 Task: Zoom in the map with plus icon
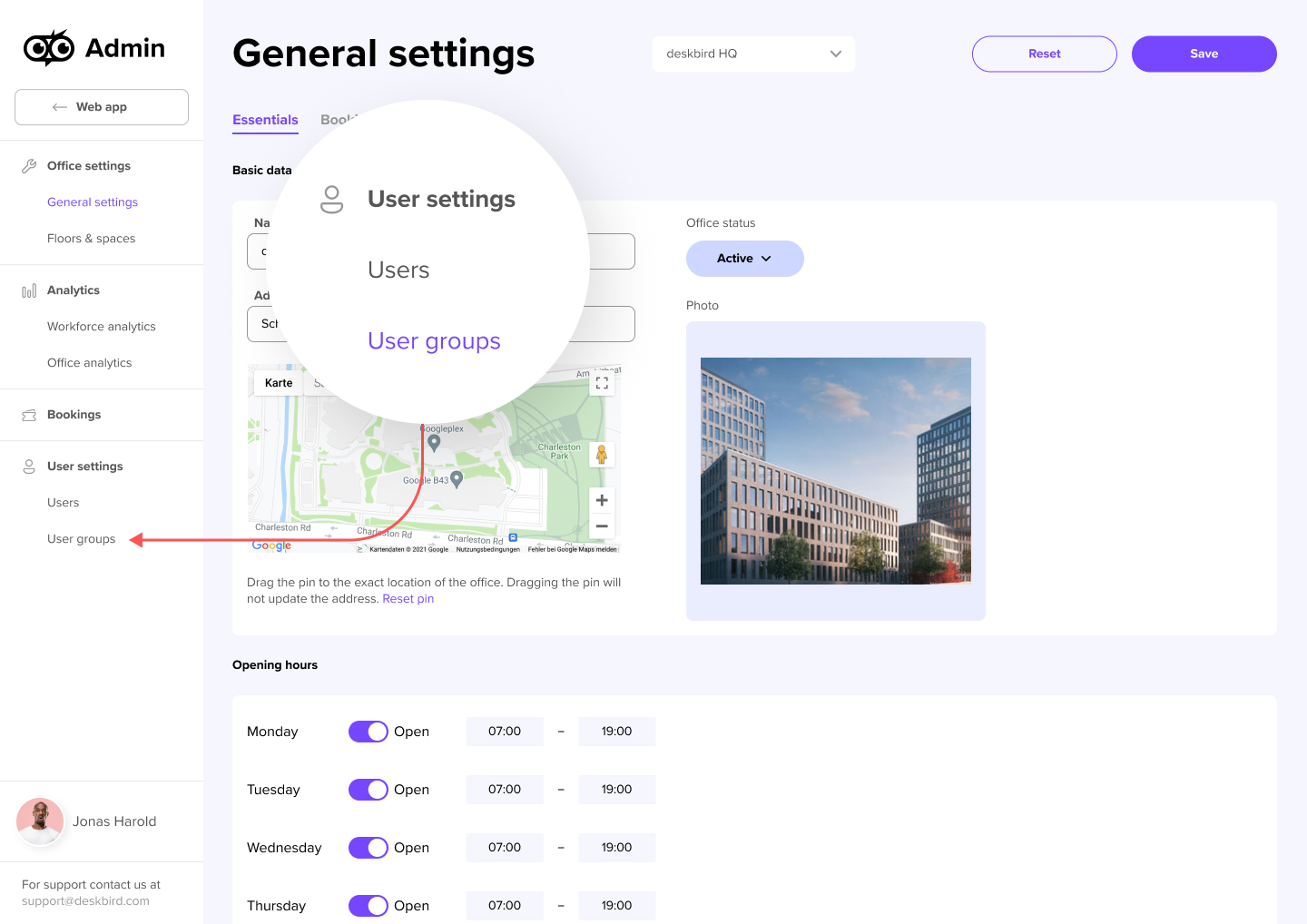(602, 500)
